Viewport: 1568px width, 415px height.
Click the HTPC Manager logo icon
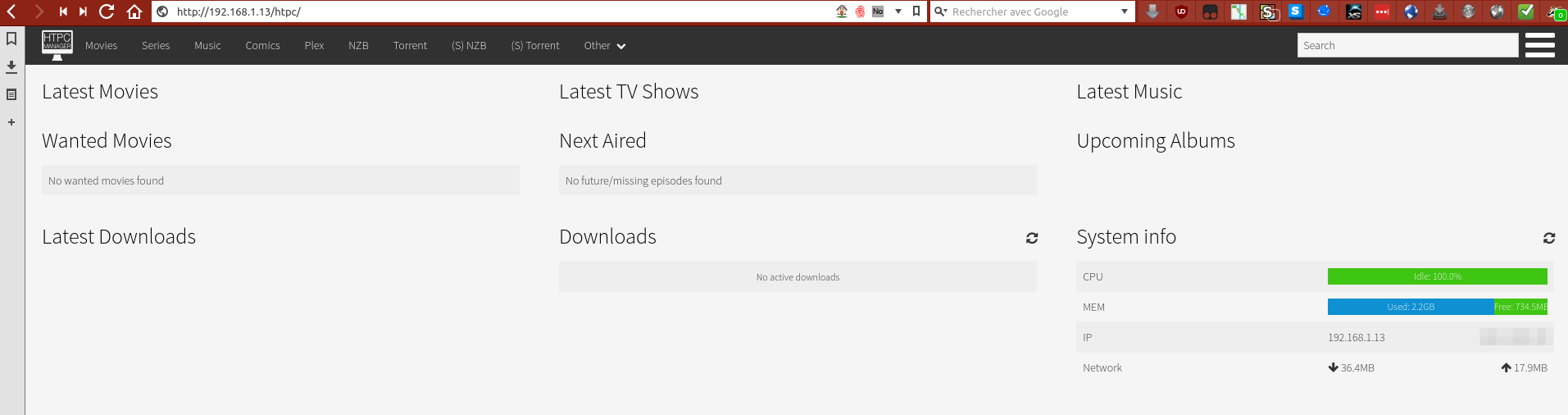(x=57, y=45)
